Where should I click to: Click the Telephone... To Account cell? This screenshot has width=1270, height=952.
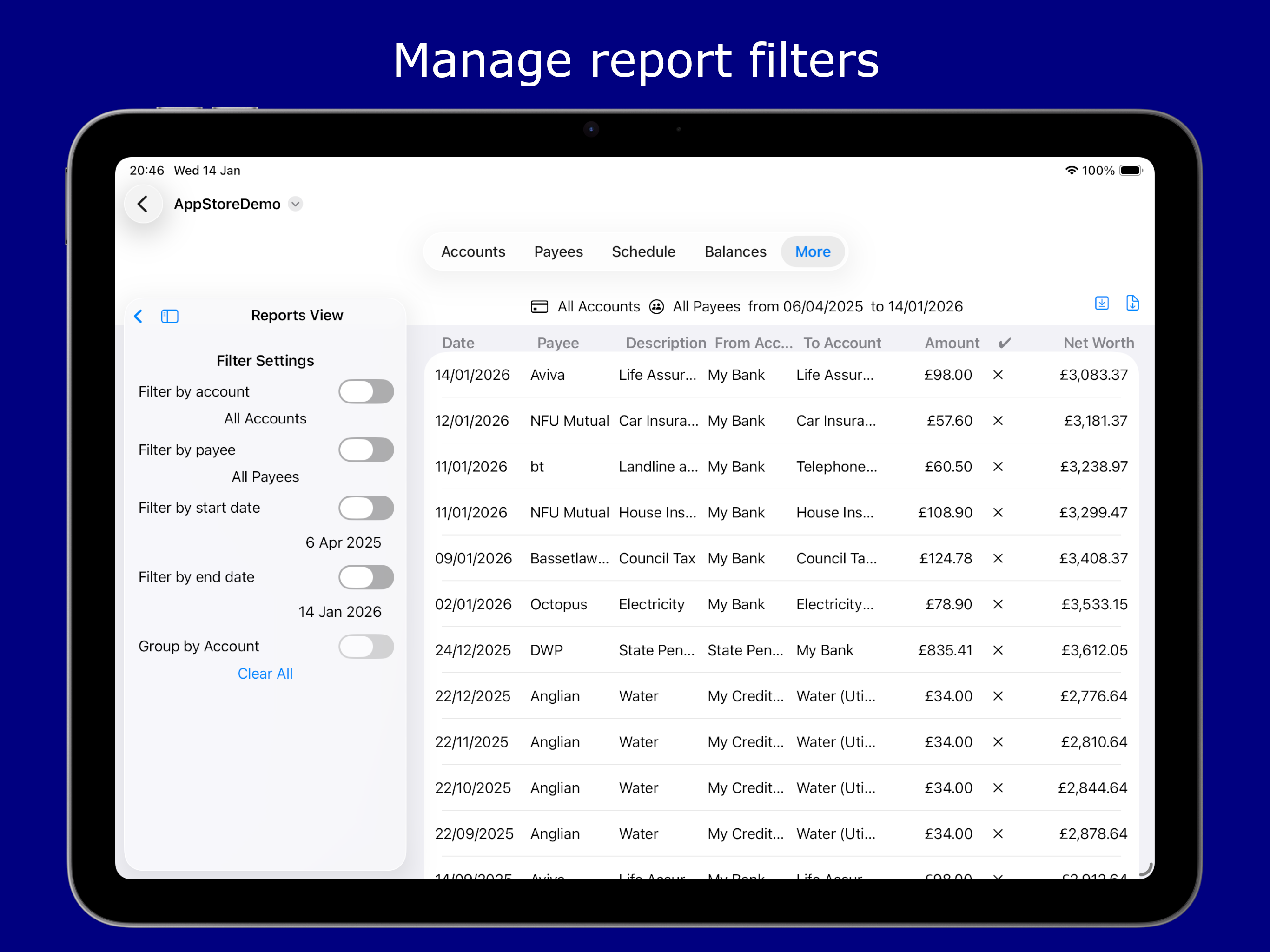837,467
